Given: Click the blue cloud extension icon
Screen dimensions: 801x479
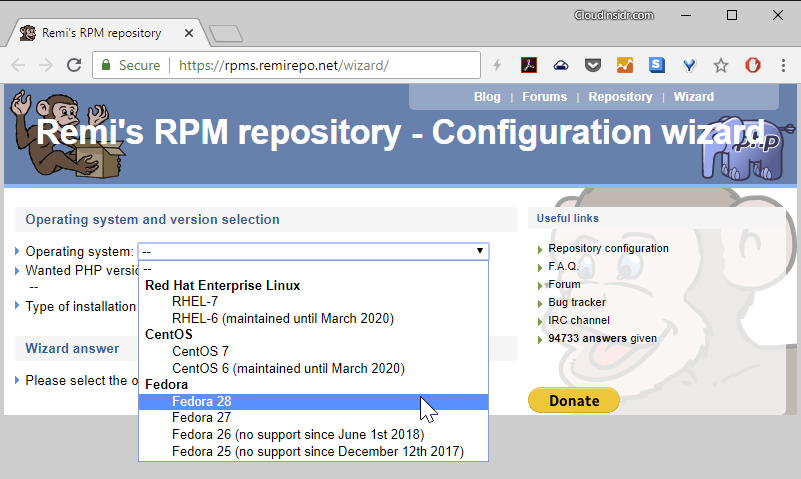Looking at the screenshot, I should pyautogui.click(x=561, y=65).
